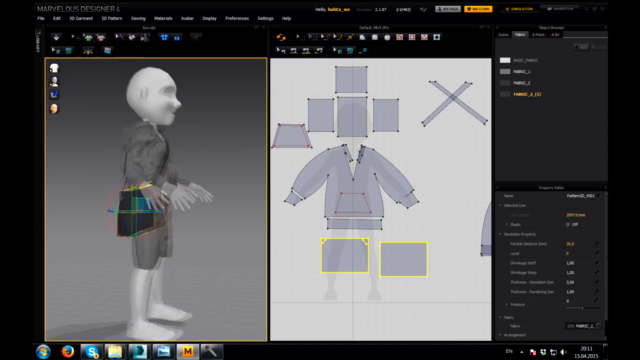
Task: Click the head texture icon in 3D viewport
Action: 54,108
